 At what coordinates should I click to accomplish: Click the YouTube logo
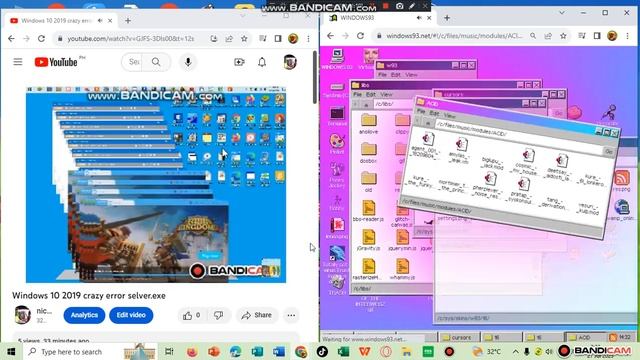56,62
